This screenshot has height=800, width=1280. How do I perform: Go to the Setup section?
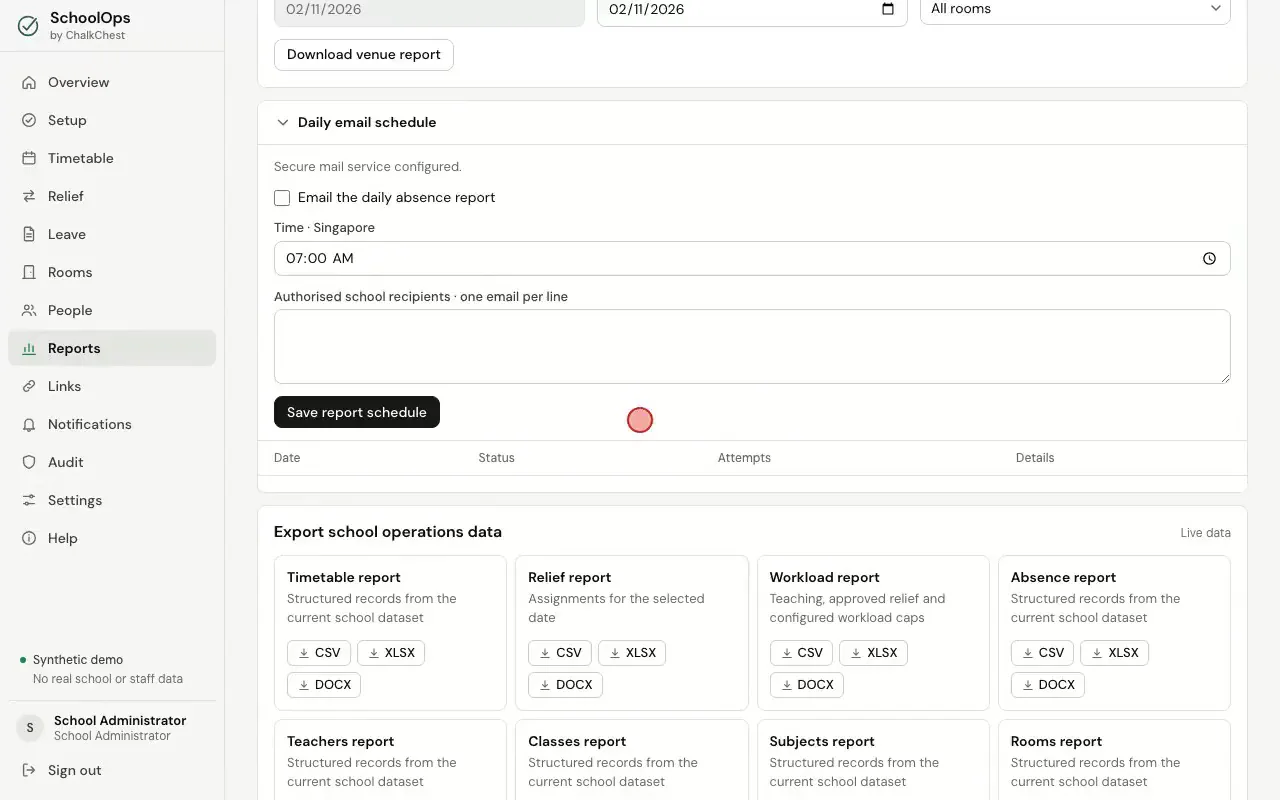click(112, 120)
